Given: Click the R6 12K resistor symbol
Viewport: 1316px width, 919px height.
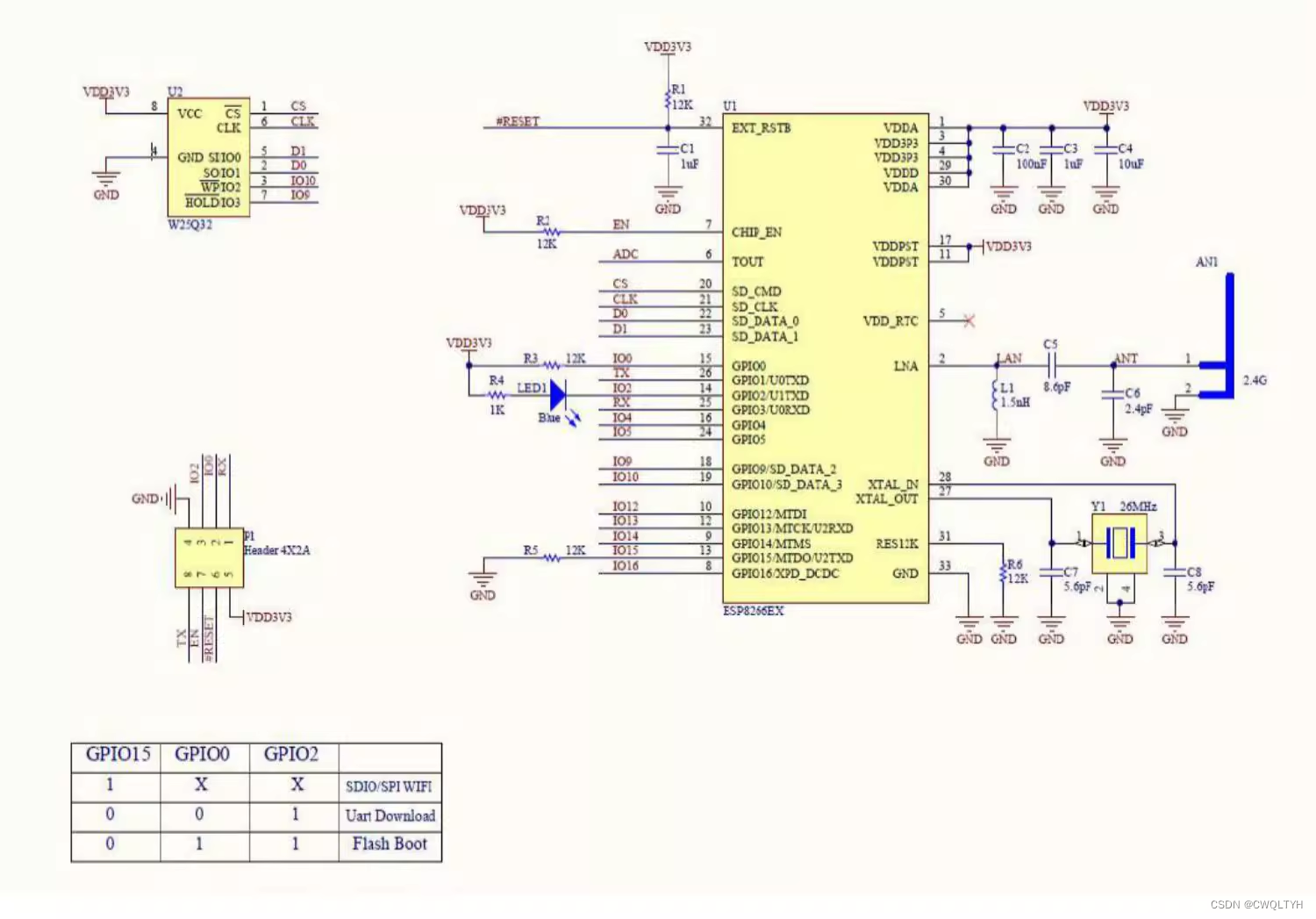Looking at the screenshot, I should [x=1003, y=572].
